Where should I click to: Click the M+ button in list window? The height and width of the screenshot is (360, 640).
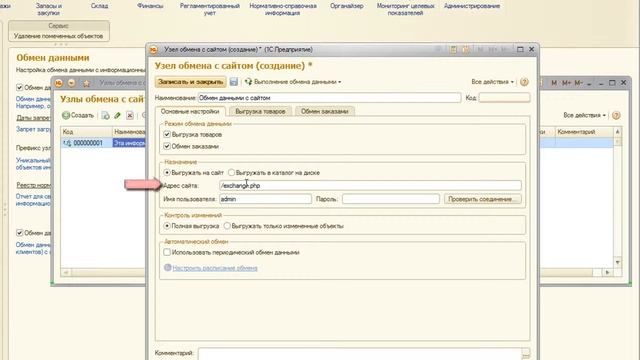pos(566,83)
